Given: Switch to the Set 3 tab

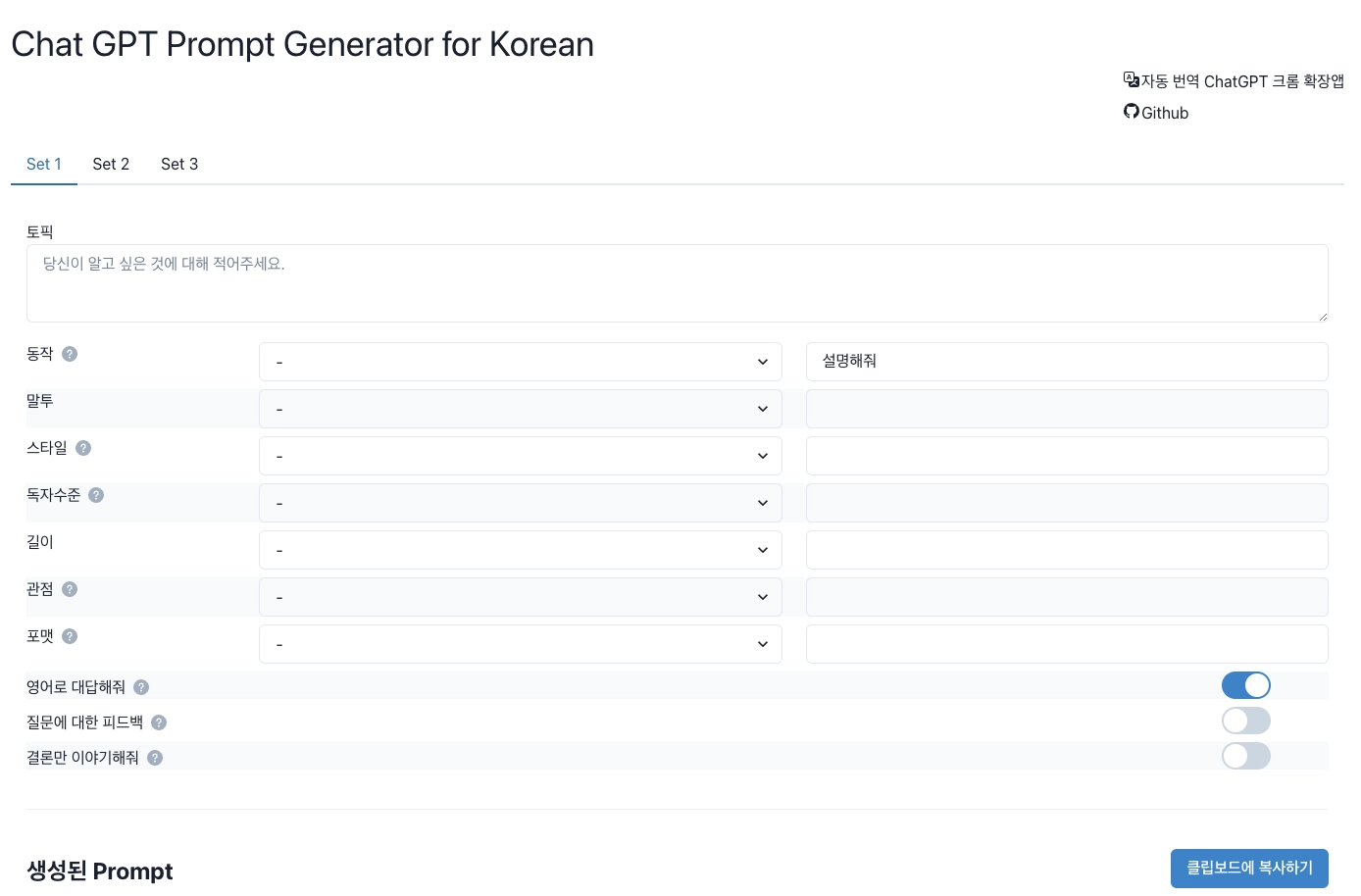Looking at the screenshot, I should pyautogui.click(x=179, y=164).
